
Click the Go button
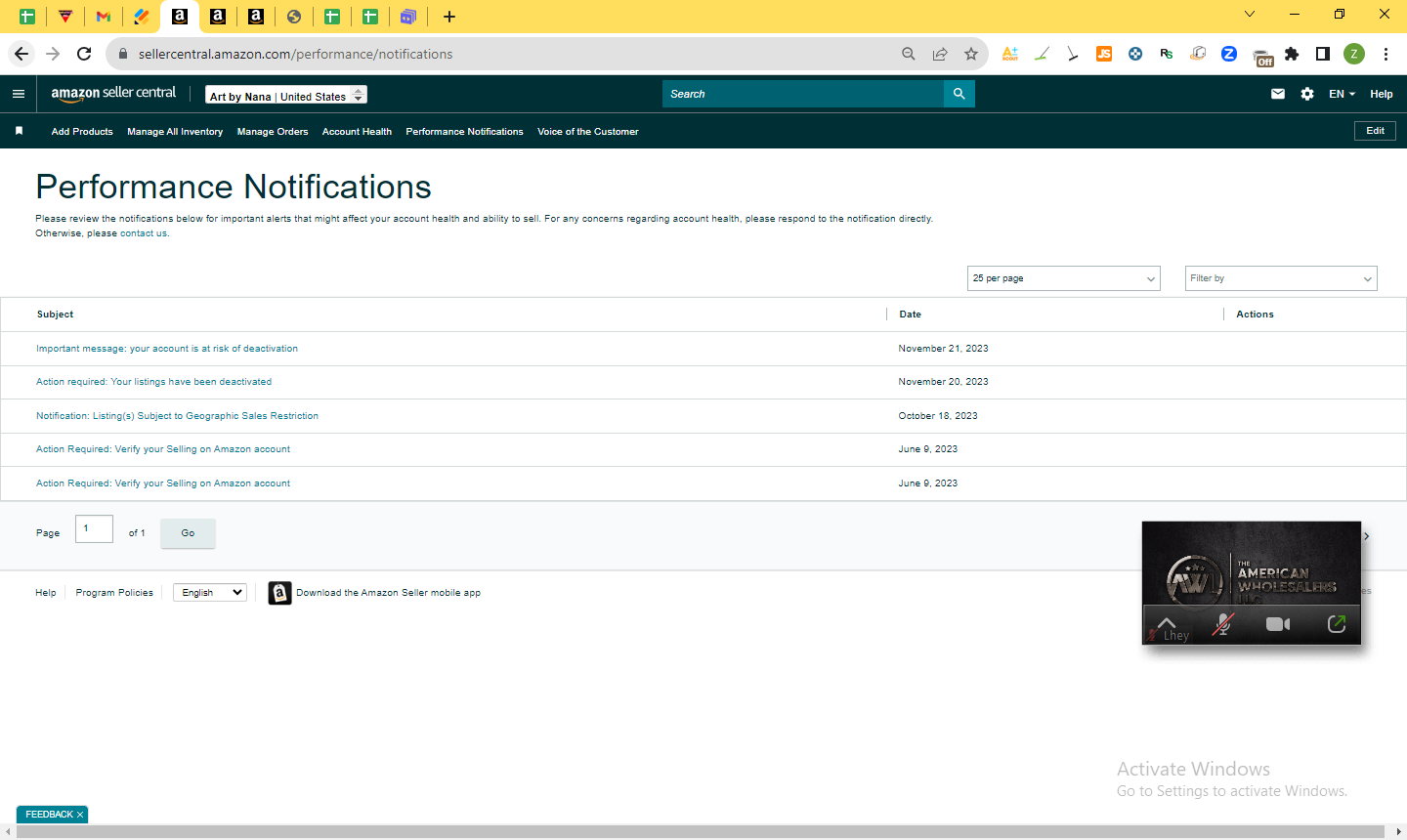point(188,533)
